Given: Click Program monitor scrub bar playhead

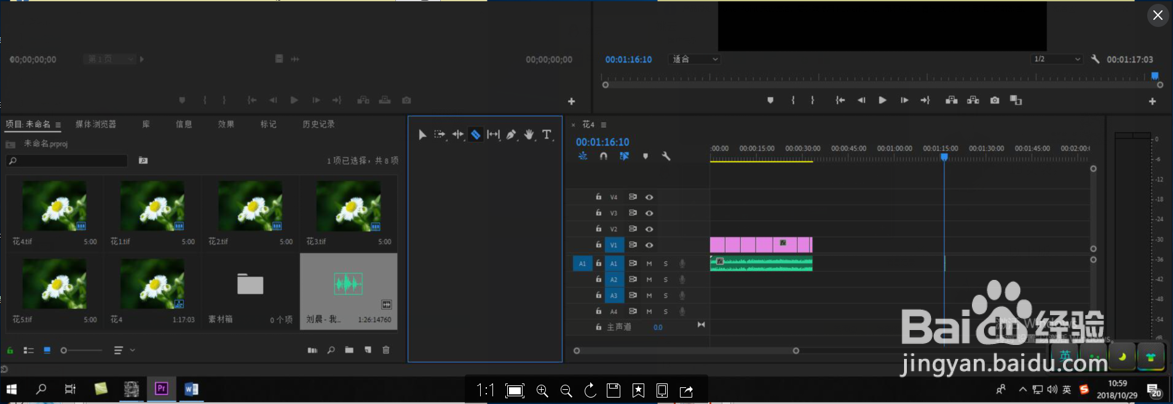Looking at the screenshot, I should coord(1154,76).
